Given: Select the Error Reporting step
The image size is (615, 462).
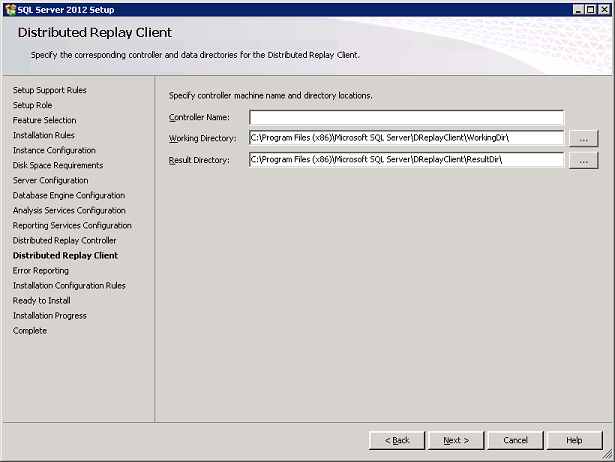Looking at the screenshot, I should coord(40,271).
